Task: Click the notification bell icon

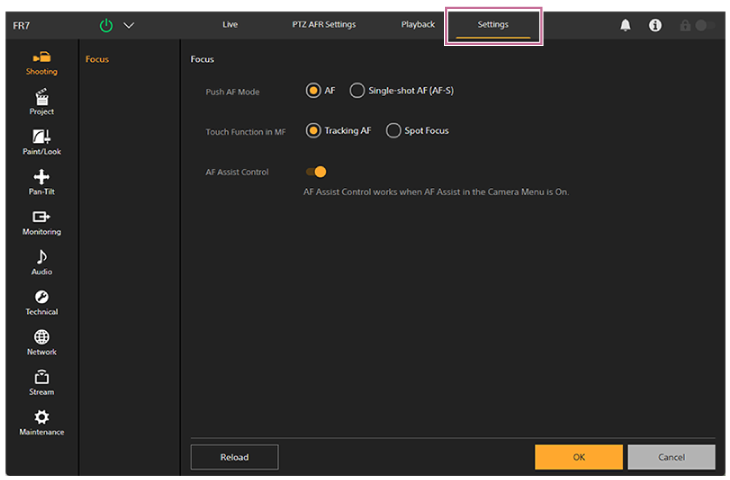Action: (627, 25)
